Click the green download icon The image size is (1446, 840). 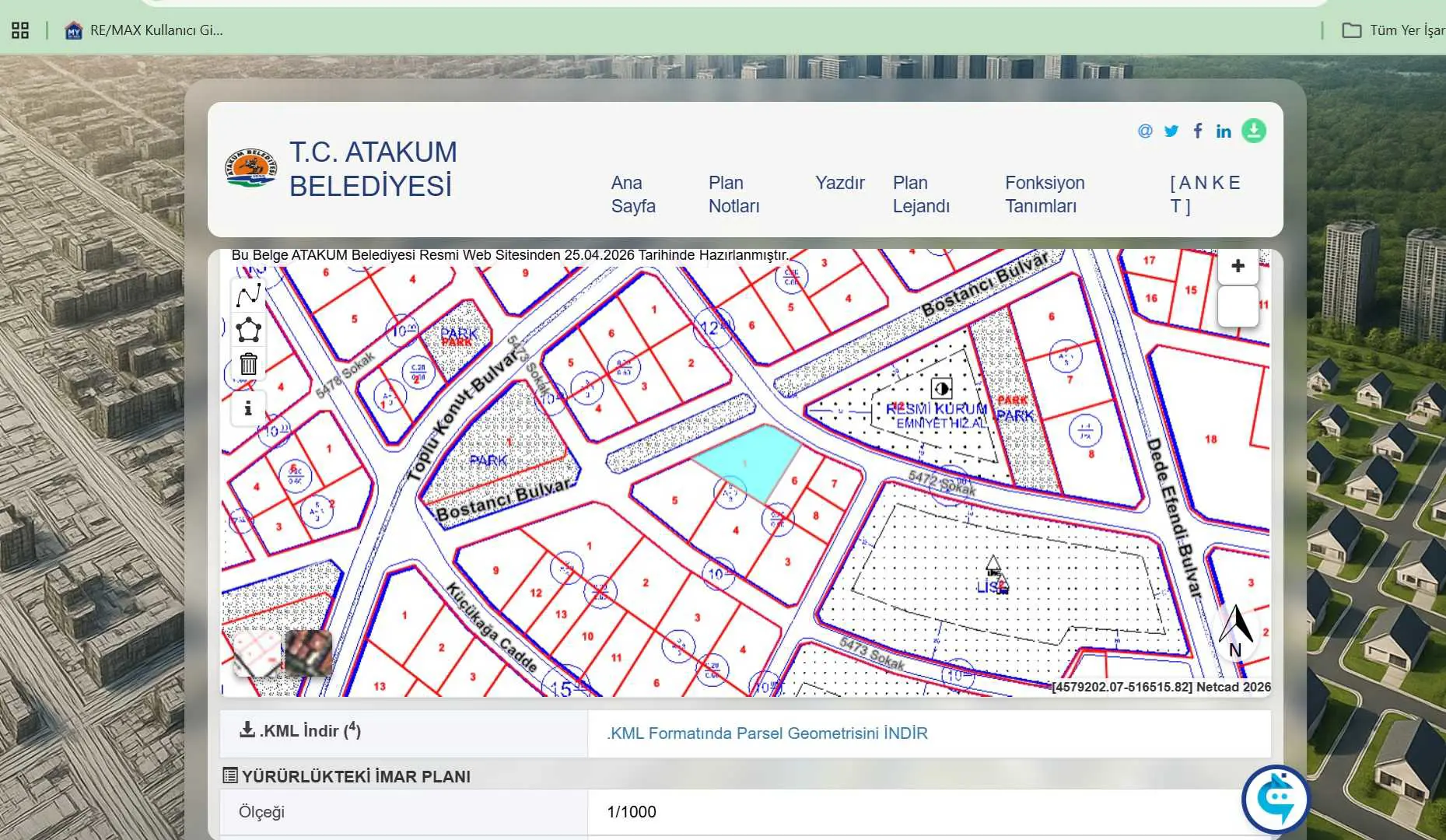click(x=1254, y=131)
